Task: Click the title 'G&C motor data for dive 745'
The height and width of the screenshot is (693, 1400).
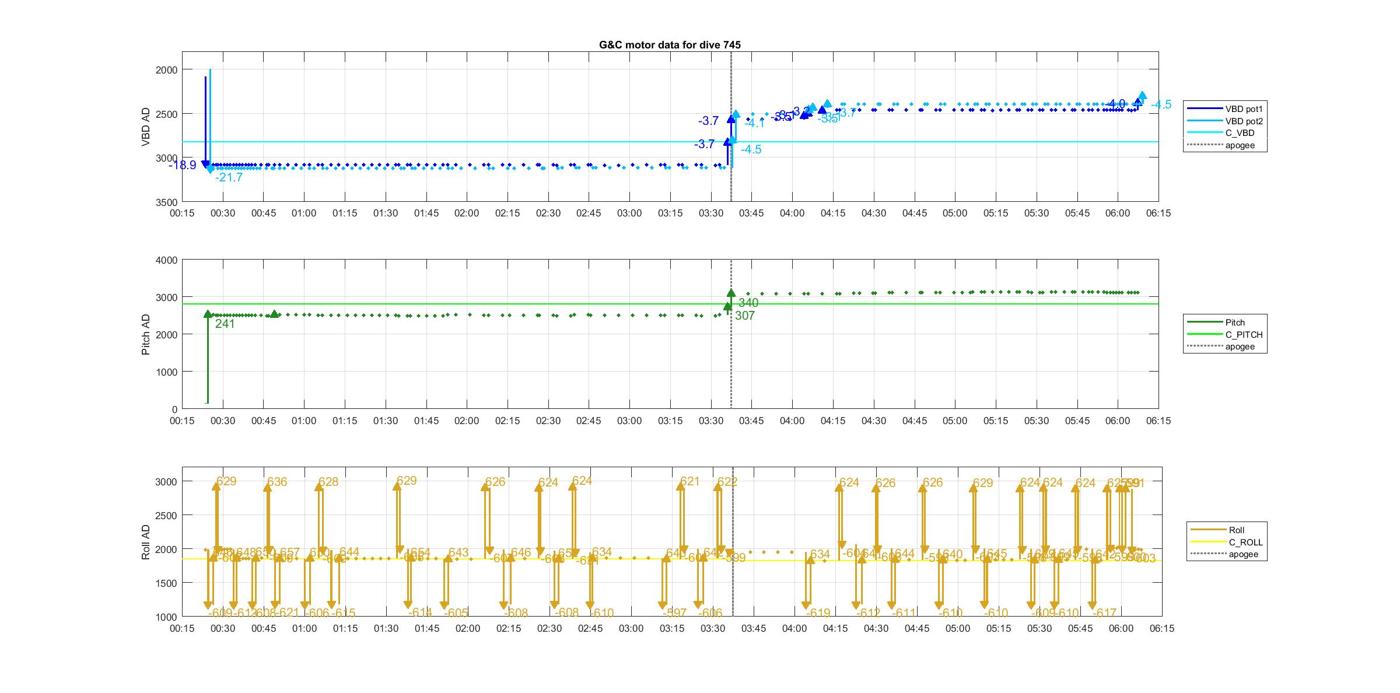Action: click(x=670, y=45)
